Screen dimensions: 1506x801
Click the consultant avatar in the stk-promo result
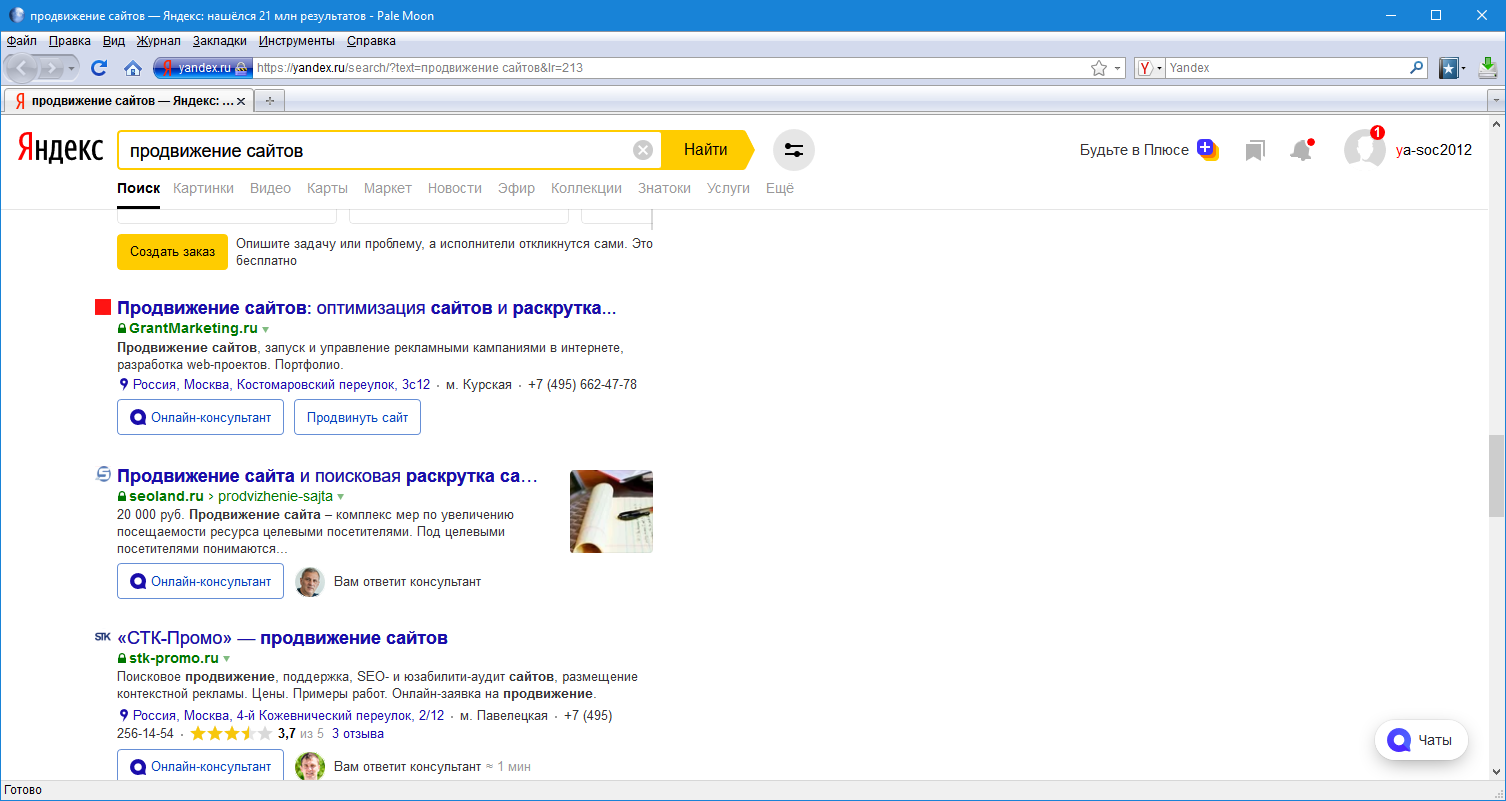point(310,766)
